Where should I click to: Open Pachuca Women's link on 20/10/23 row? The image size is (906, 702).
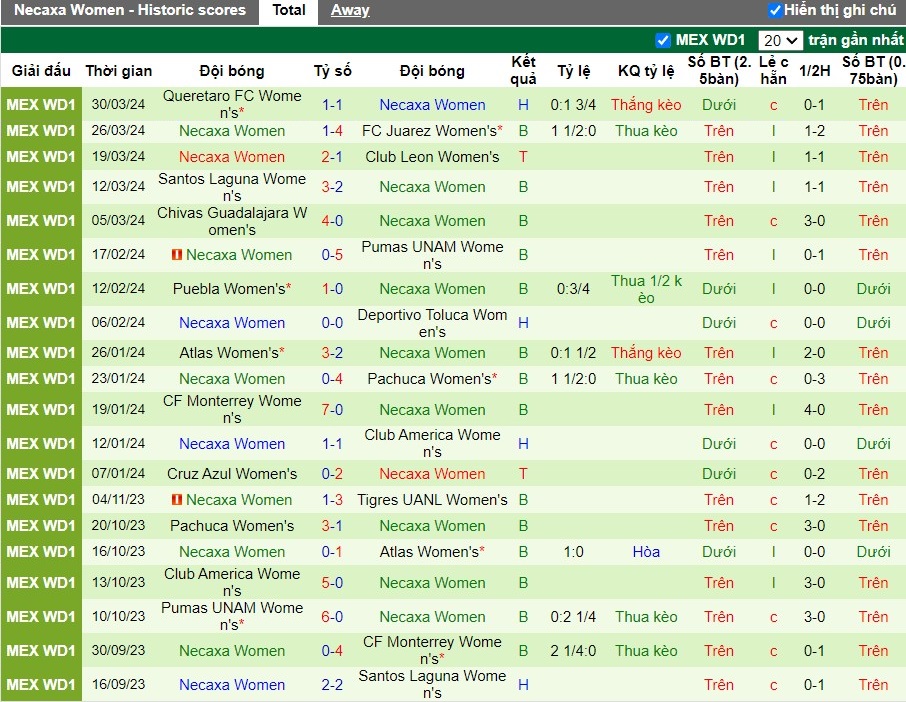point(232,526)
